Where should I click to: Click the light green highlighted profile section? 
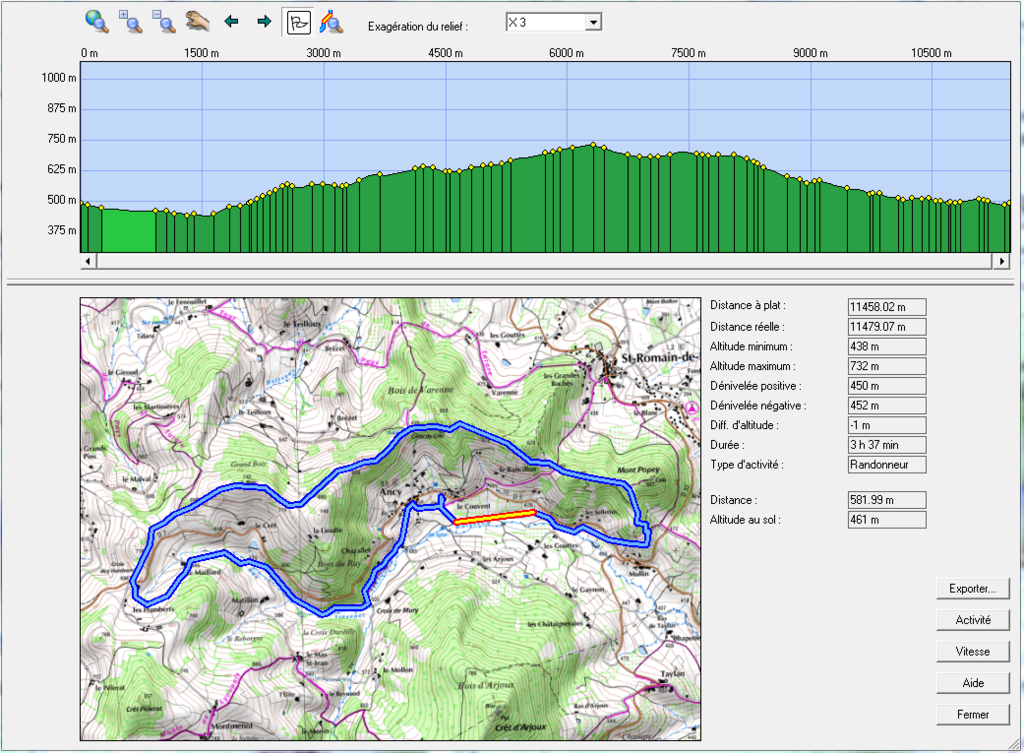(129, 231)
